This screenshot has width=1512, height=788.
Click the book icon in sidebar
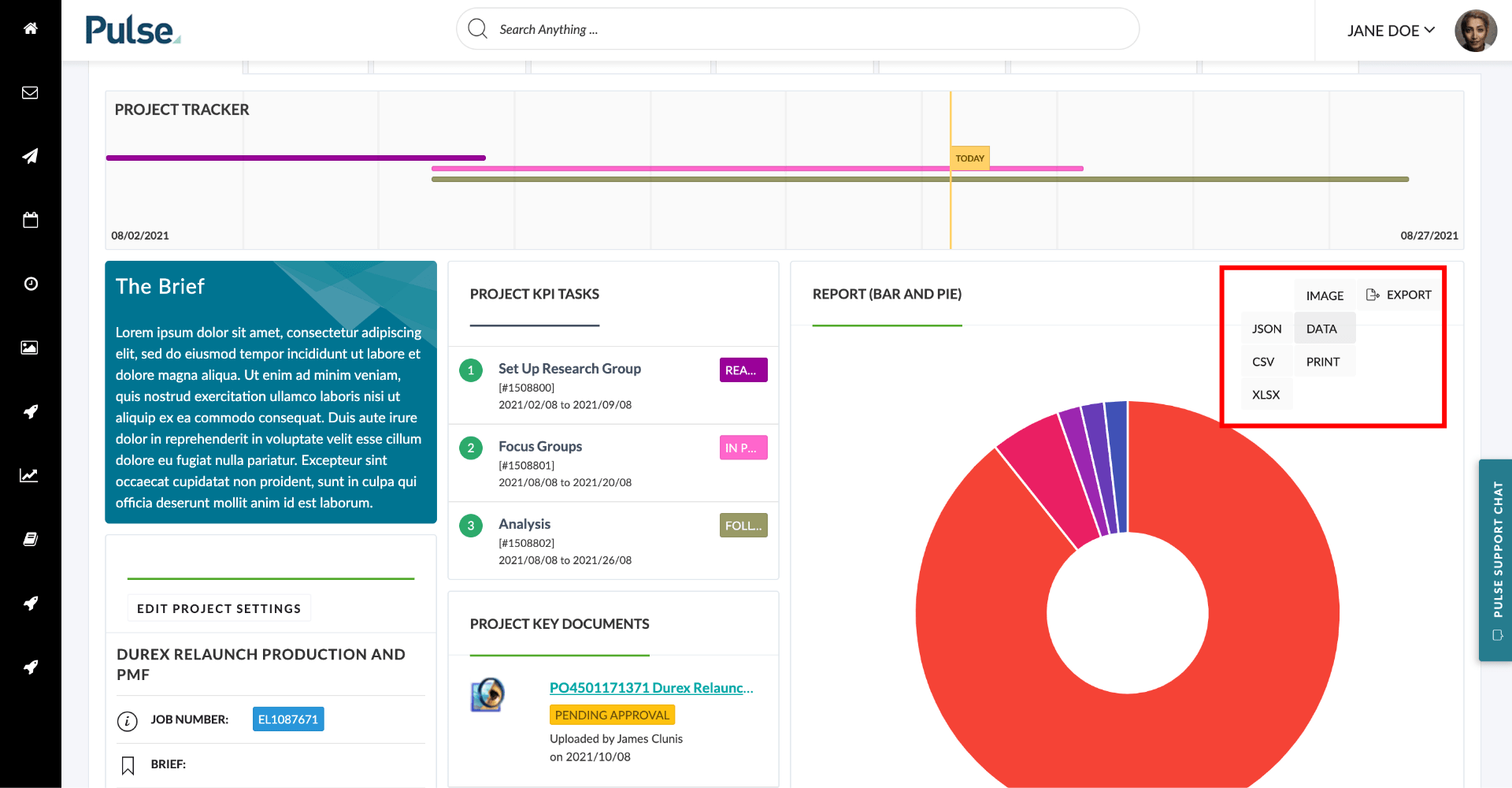(x=30, y=539)
